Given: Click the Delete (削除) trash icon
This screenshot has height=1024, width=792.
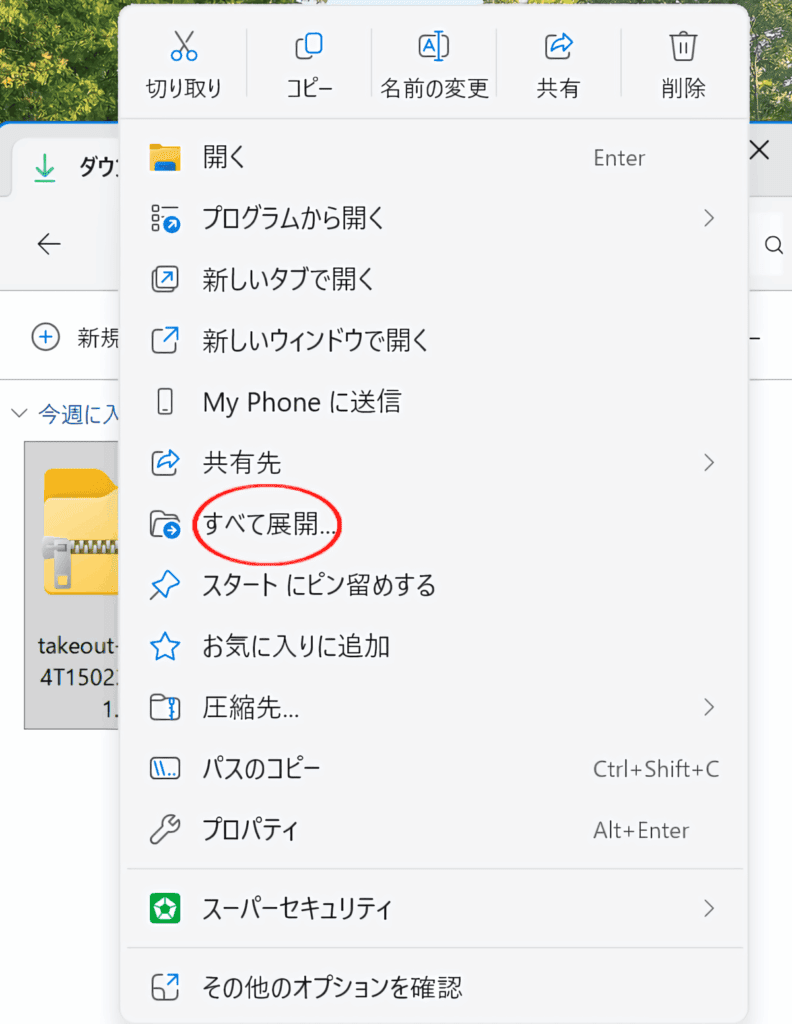Looking at the screenshot, I should (x=683, y=46).
